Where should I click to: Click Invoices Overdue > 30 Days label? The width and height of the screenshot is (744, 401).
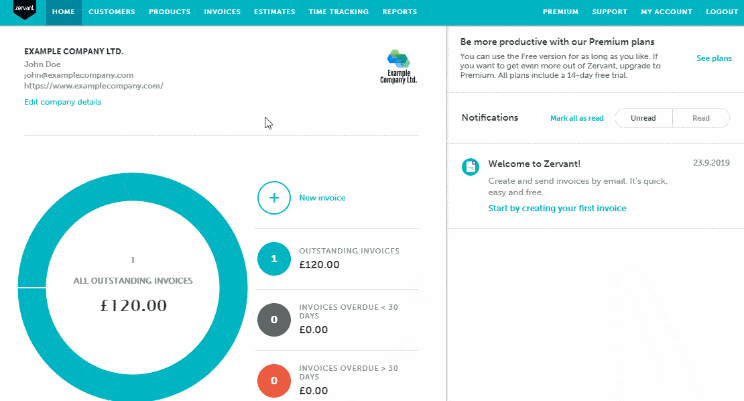(x=348, y=373)
